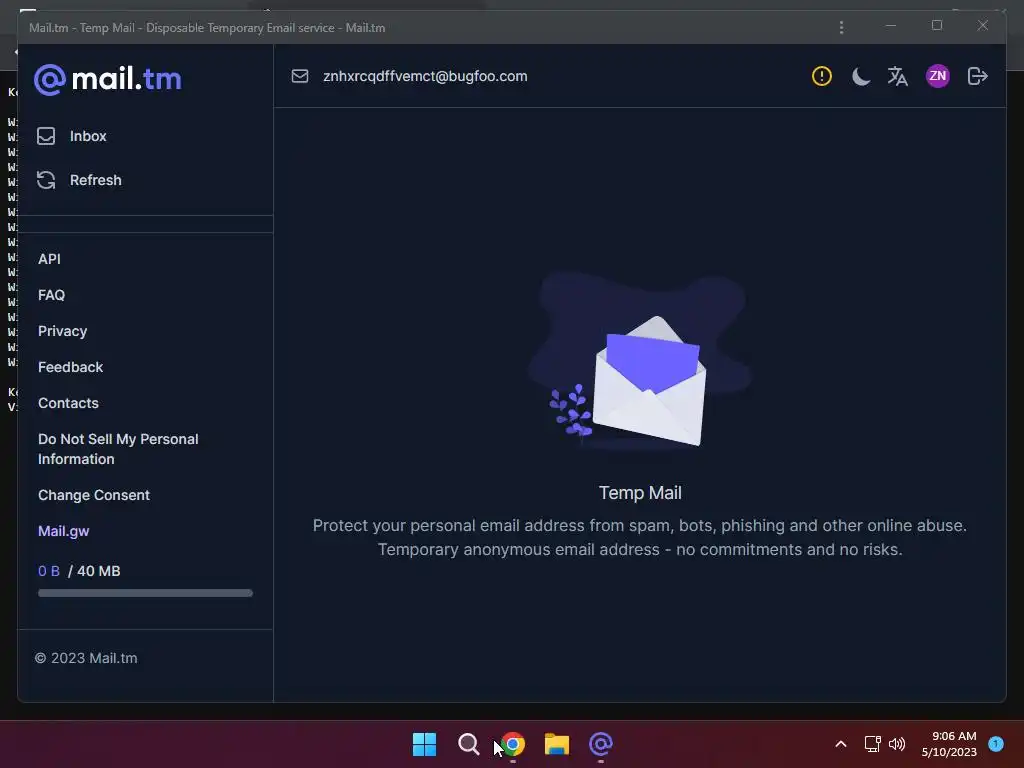Open the window's three-dot menu
Screen dimensions: 1024x768
coord(841,27)
